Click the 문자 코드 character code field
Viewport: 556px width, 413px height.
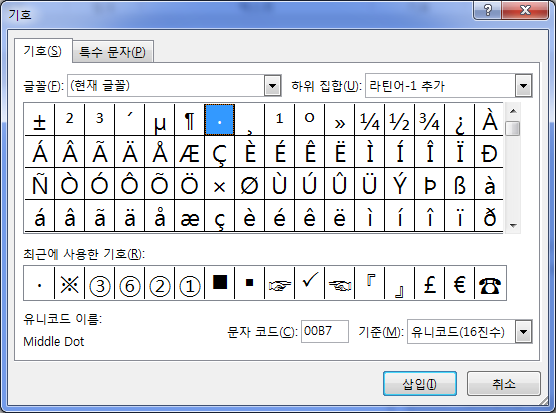click(x=324, y=331)
